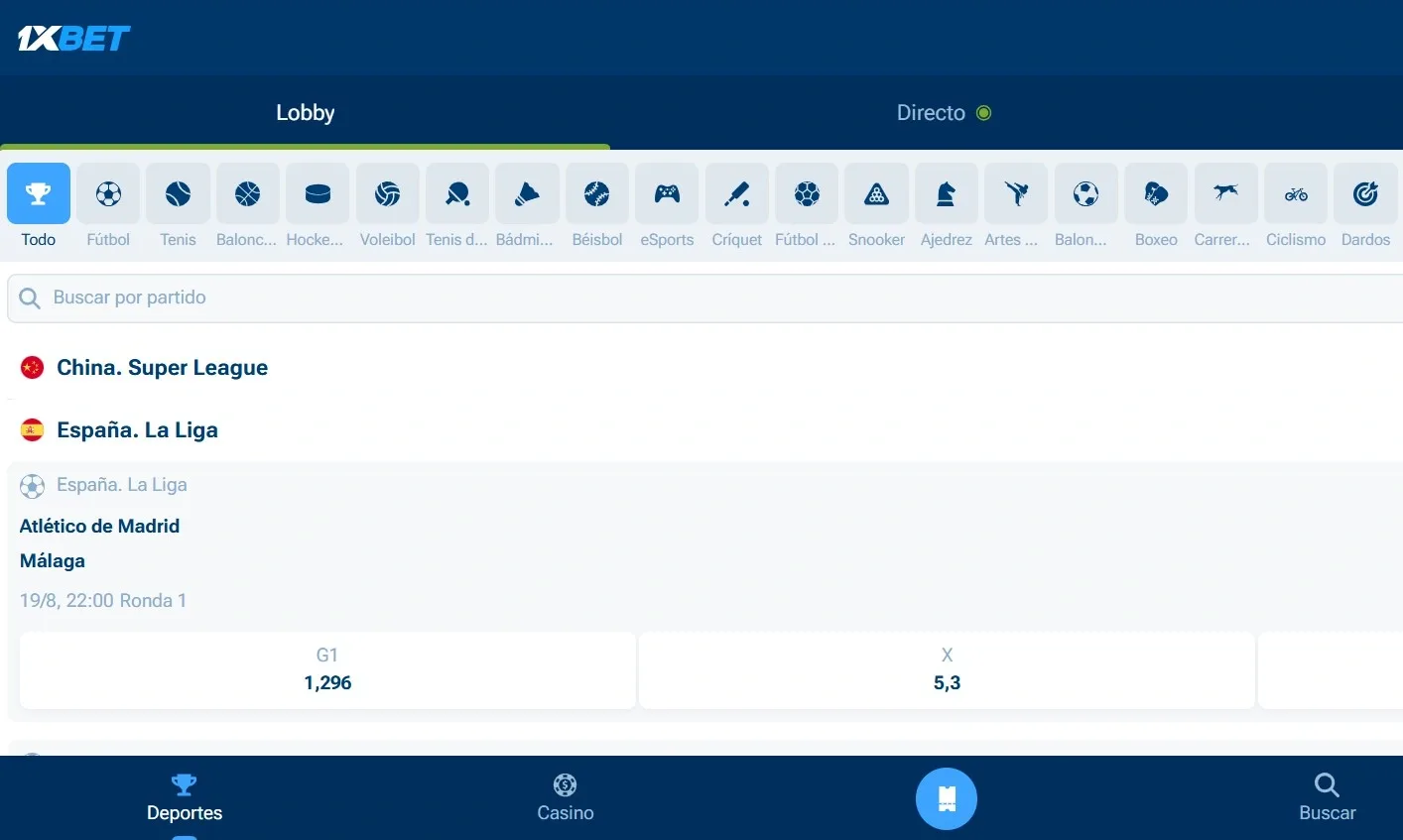Select the Hockey puck icon
The width and height of the screenshot is (1403, 840).
(318, 193)
